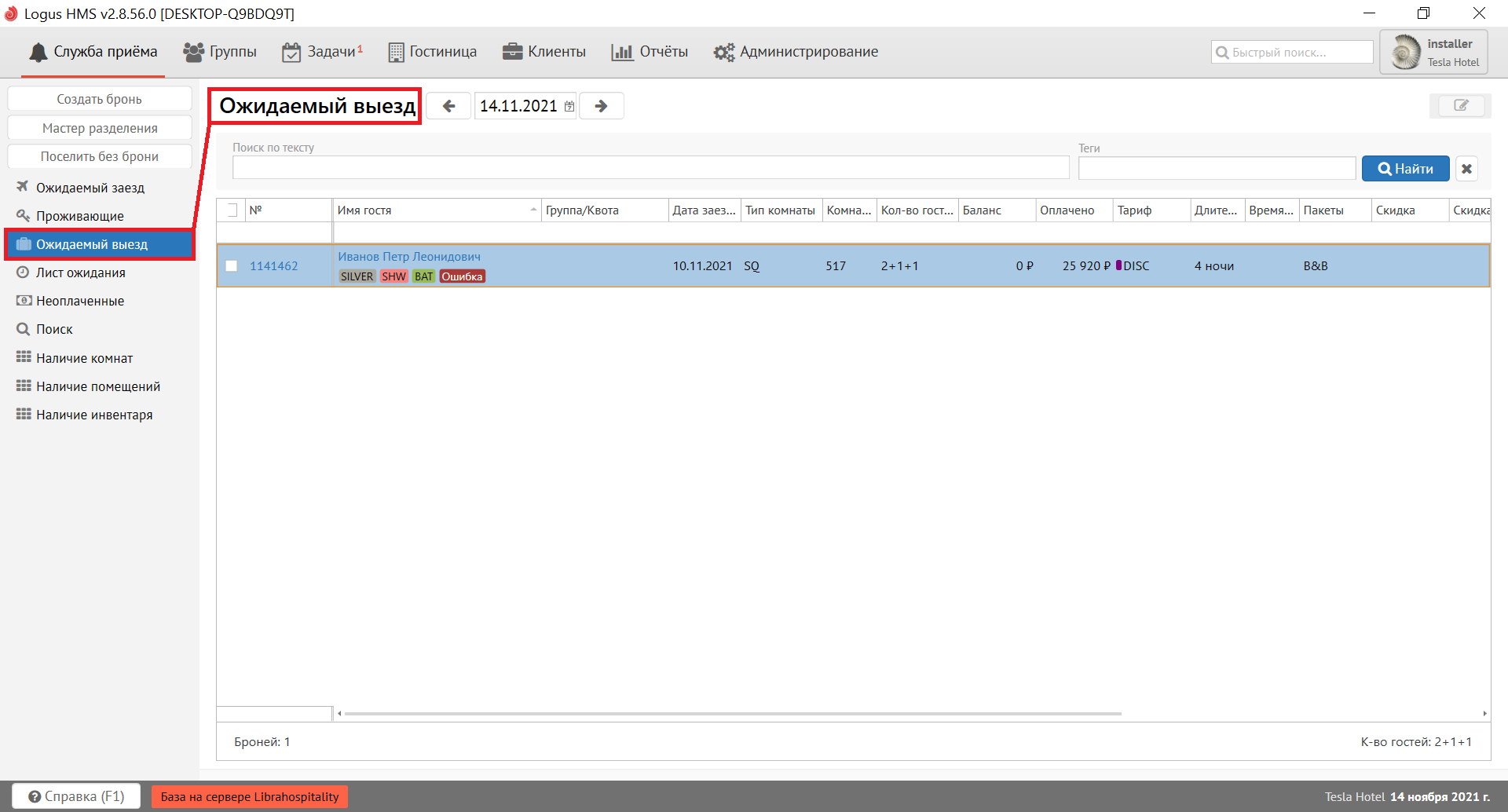Toggle the select-all checkbox in table header
This screenshot has width=1508, height=812.
pyautogui.click(x=232, y=210)
